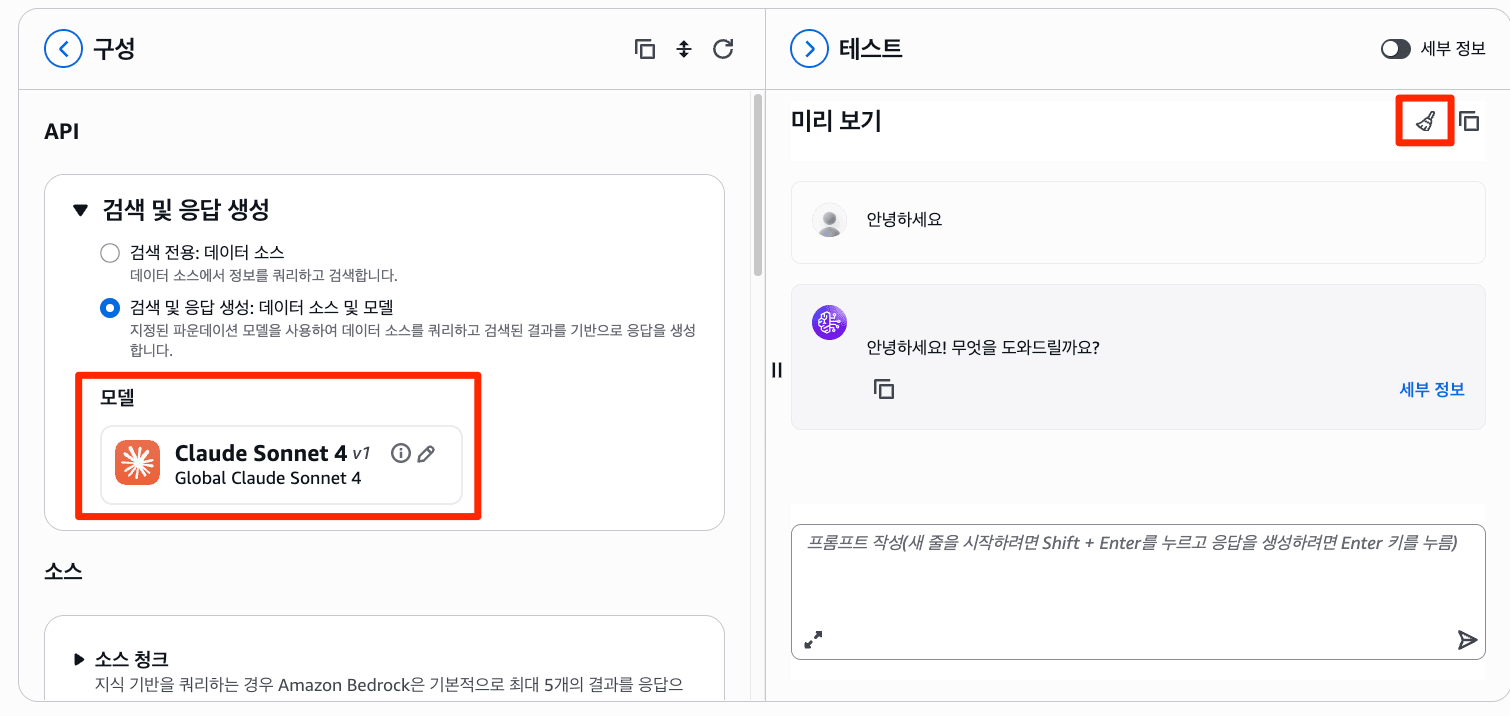Viewport: 1510px width, 716px height.
Task: Click the panel divider handle between 구성 and 테스트
Action: click(x=777, y=370)
